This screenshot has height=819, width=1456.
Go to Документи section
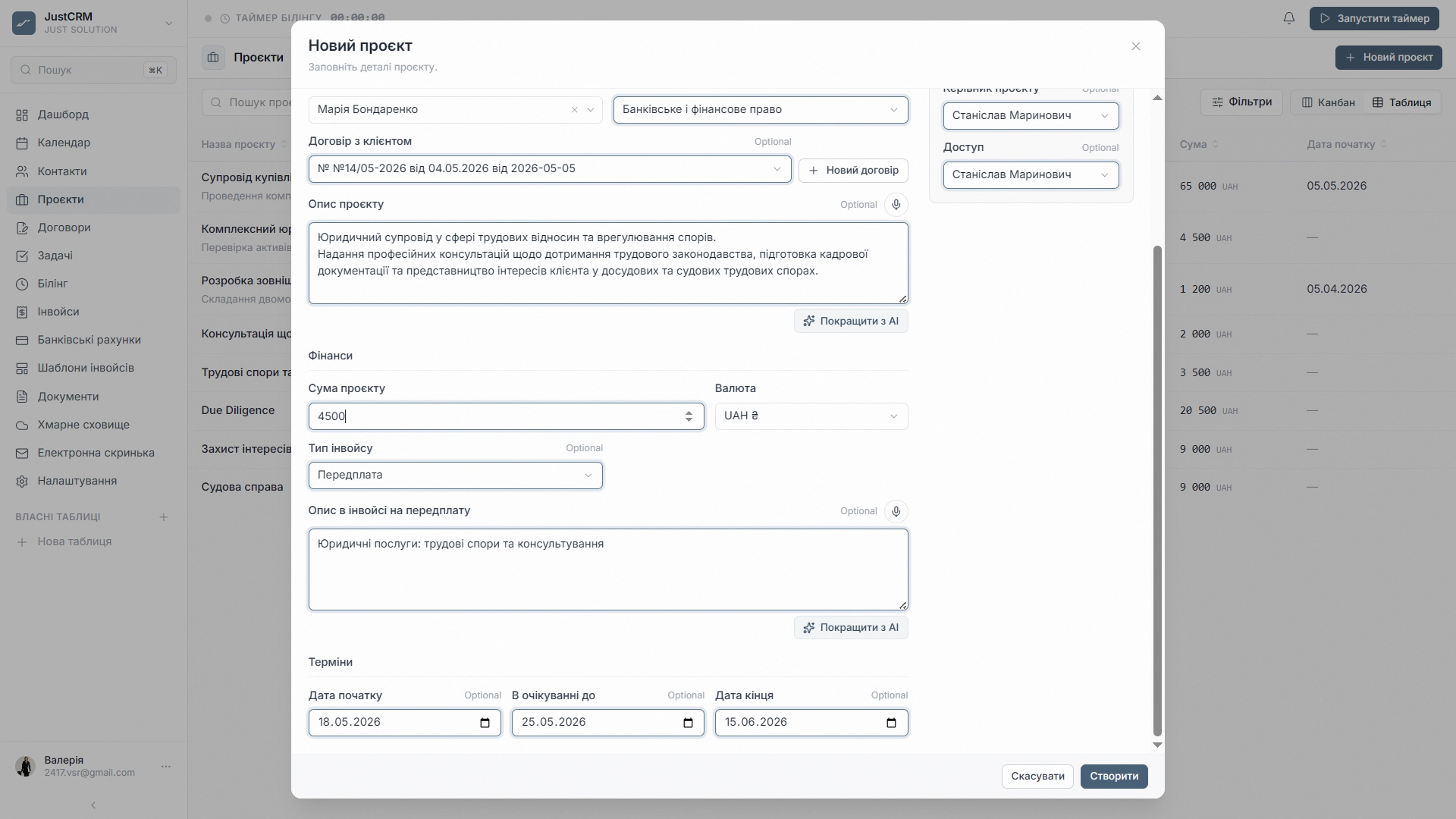[x=93, y=397]
